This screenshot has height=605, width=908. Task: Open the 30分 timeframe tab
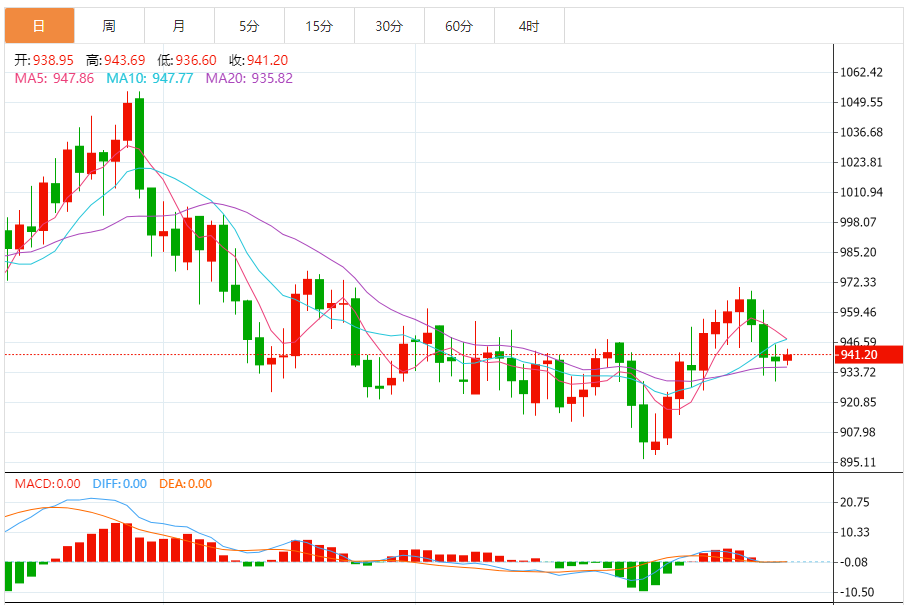point(389,26)
